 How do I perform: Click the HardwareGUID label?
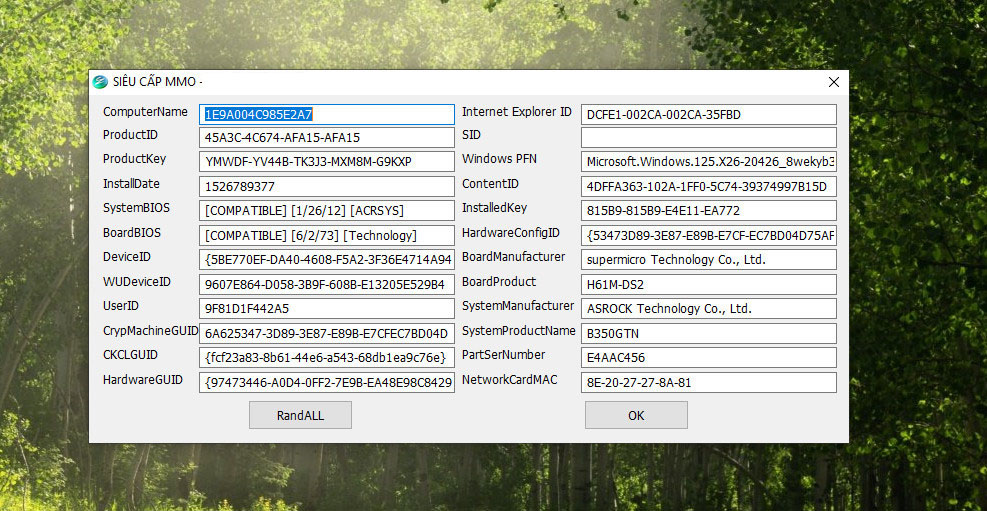(x=143, y=379)
